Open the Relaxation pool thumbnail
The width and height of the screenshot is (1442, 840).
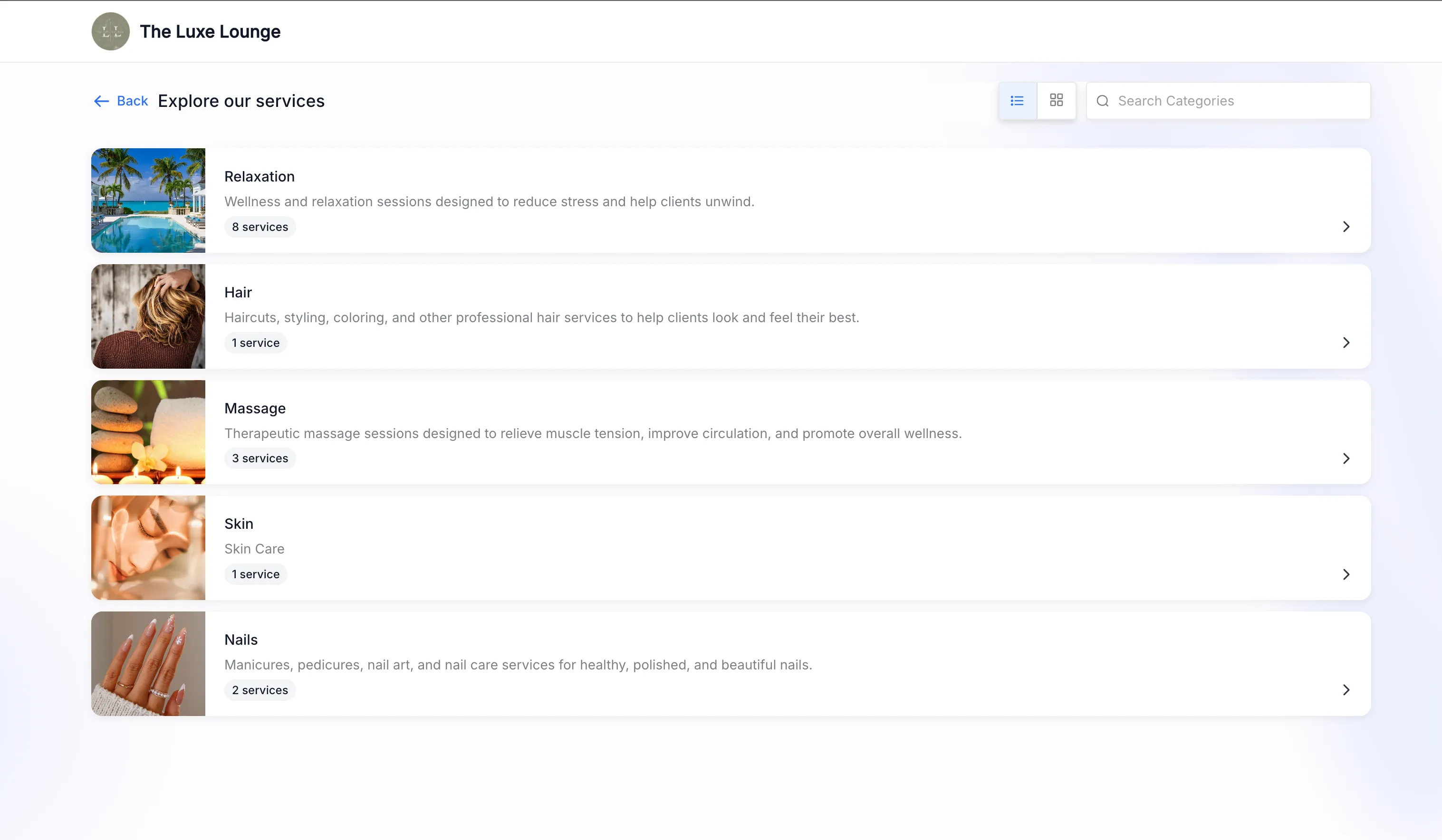148,200
